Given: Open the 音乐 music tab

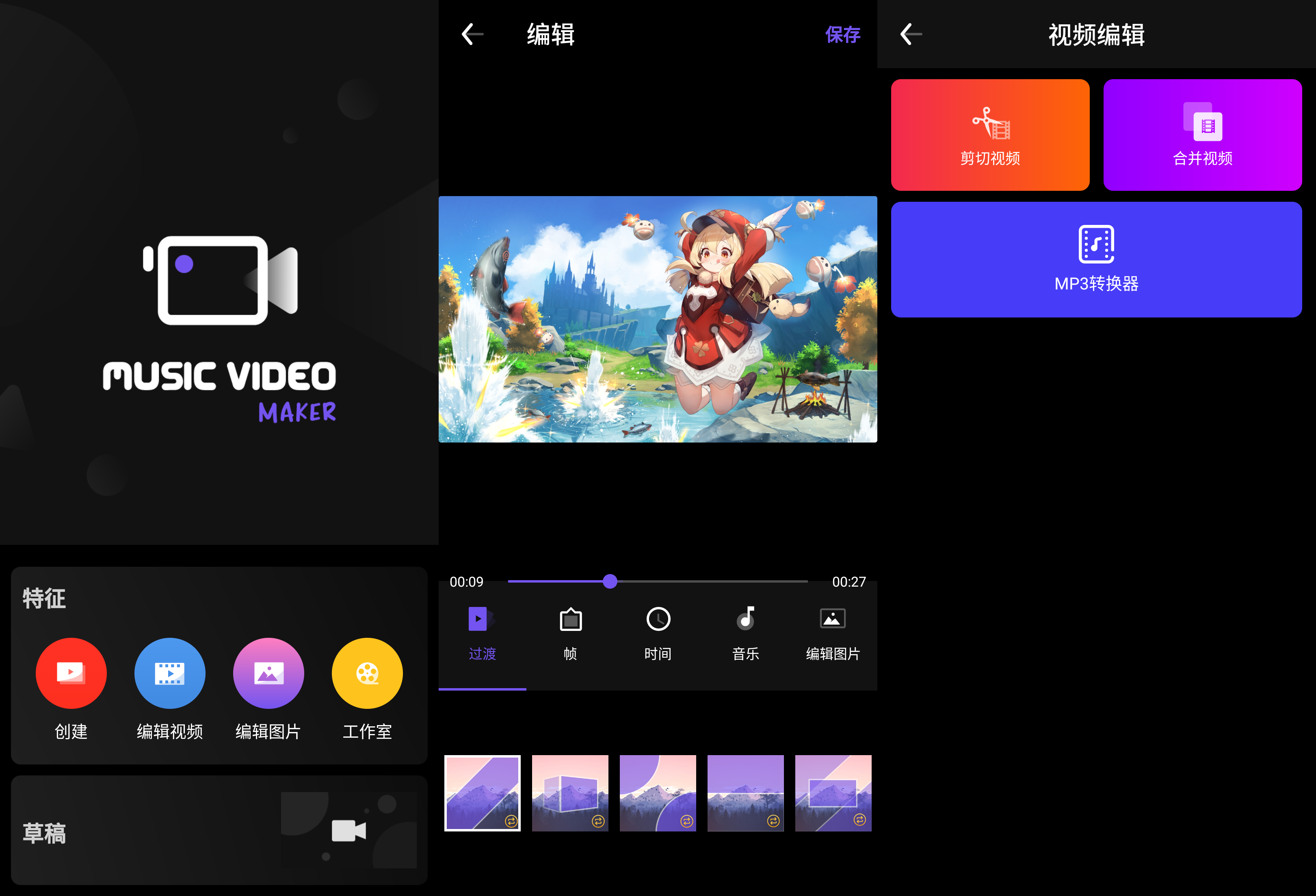Looking at the screenshot, I should point(745,634).
